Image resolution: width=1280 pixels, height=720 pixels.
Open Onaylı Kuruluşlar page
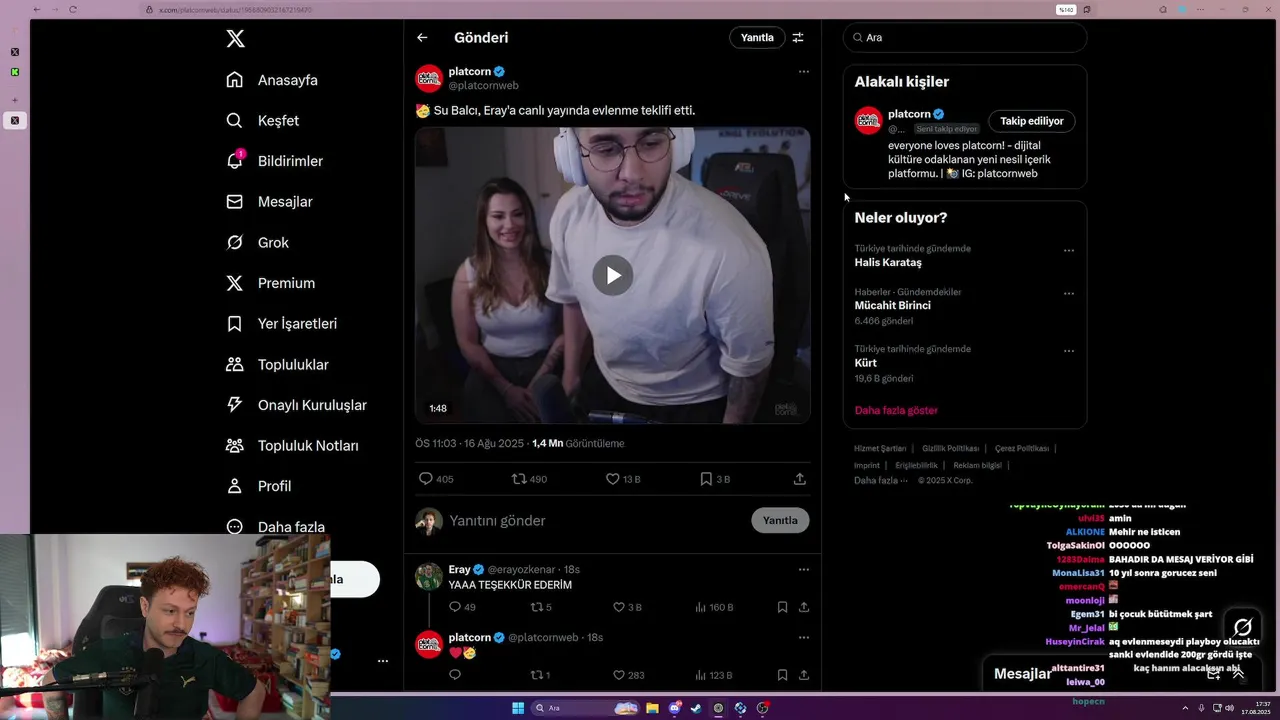297,405
